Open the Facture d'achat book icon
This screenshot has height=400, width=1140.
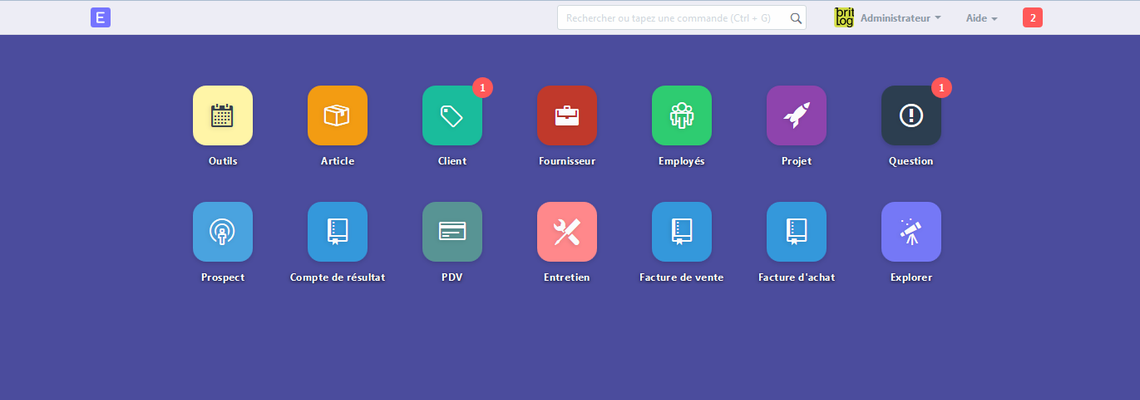pos(796,232)
